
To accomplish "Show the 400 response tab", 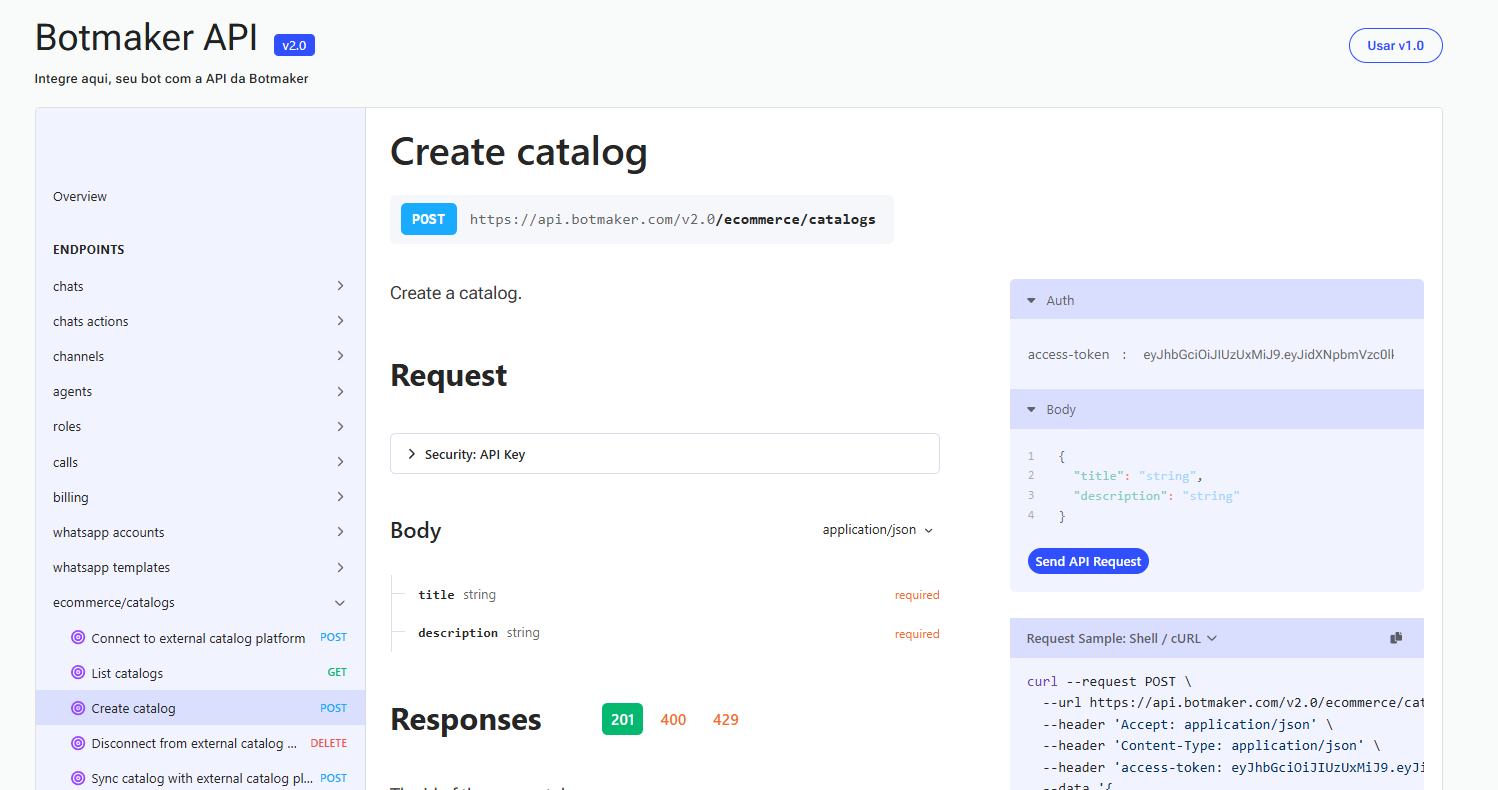I will pos(673,720).
